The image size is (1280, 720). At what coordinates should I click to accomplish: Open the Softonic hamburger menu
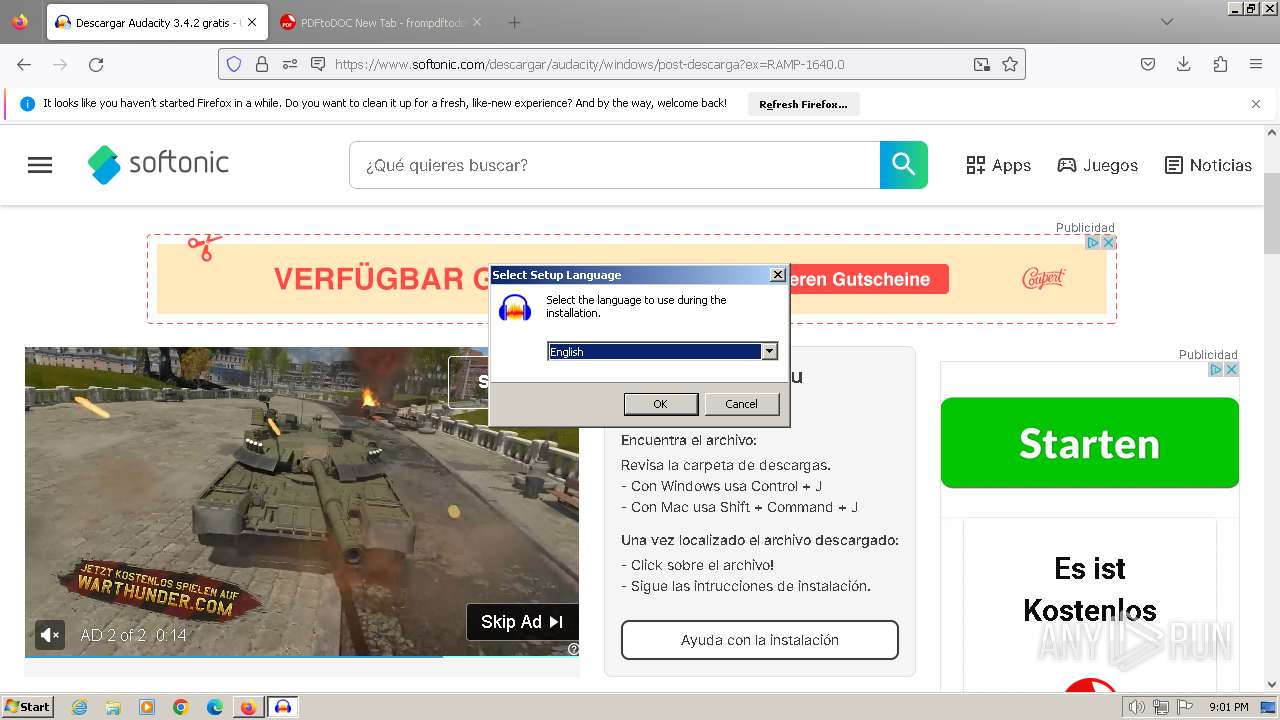[x=40, y=165]
